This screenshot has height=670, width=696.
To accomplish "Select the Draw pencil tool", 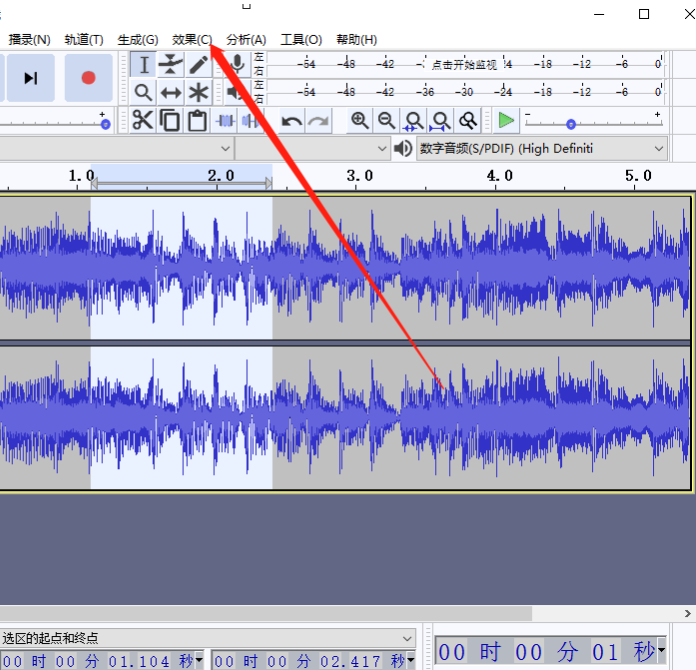I will tap(198, 65).
